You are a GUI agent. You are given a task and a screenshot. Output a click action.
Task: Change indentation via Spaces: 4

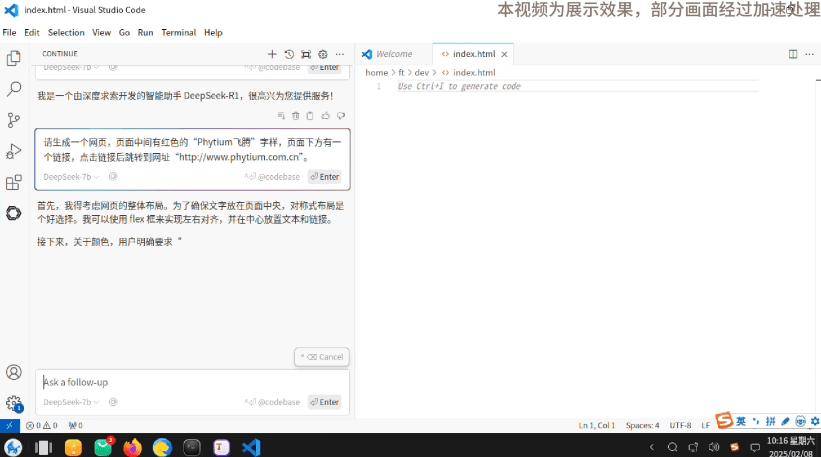pos(642,426)
